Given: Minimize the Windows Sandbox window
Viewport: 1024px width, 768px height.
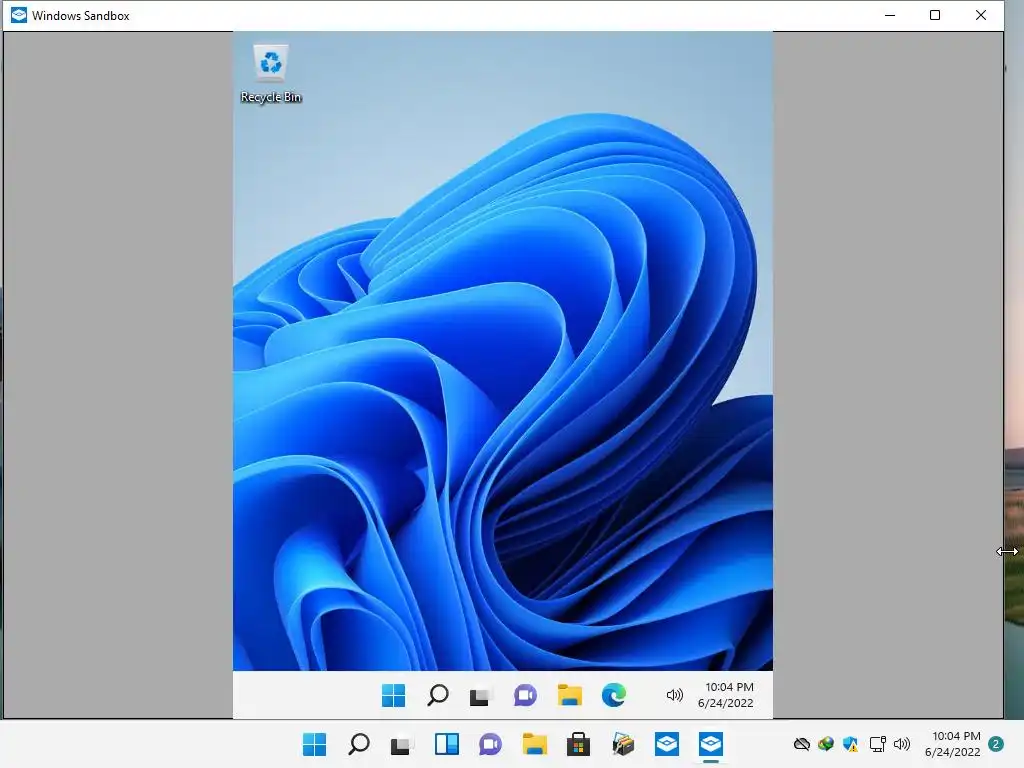Looking at the screenshot, I should click(889, 15).
